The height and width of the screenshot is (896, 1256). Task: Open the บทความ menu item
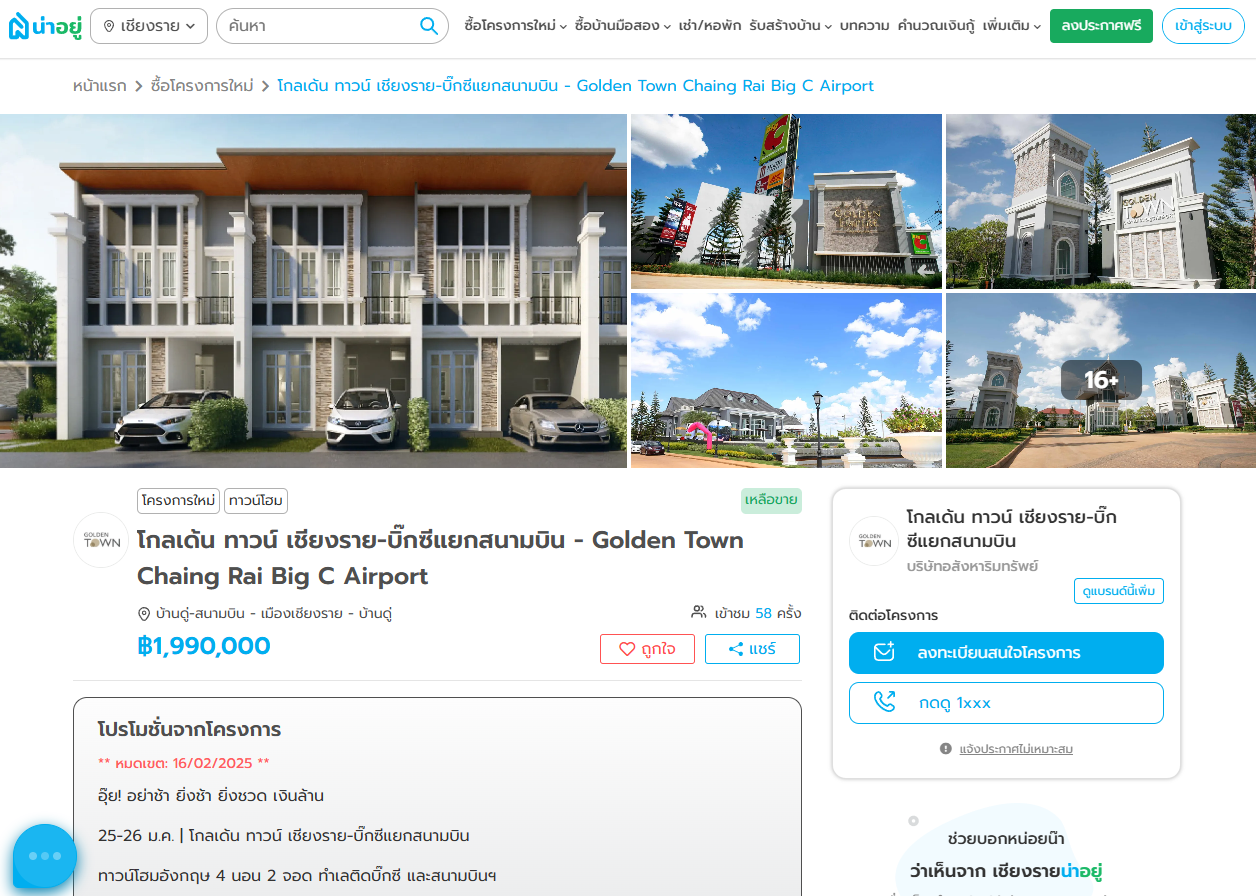pyautogui.click(x=865, y=26)
